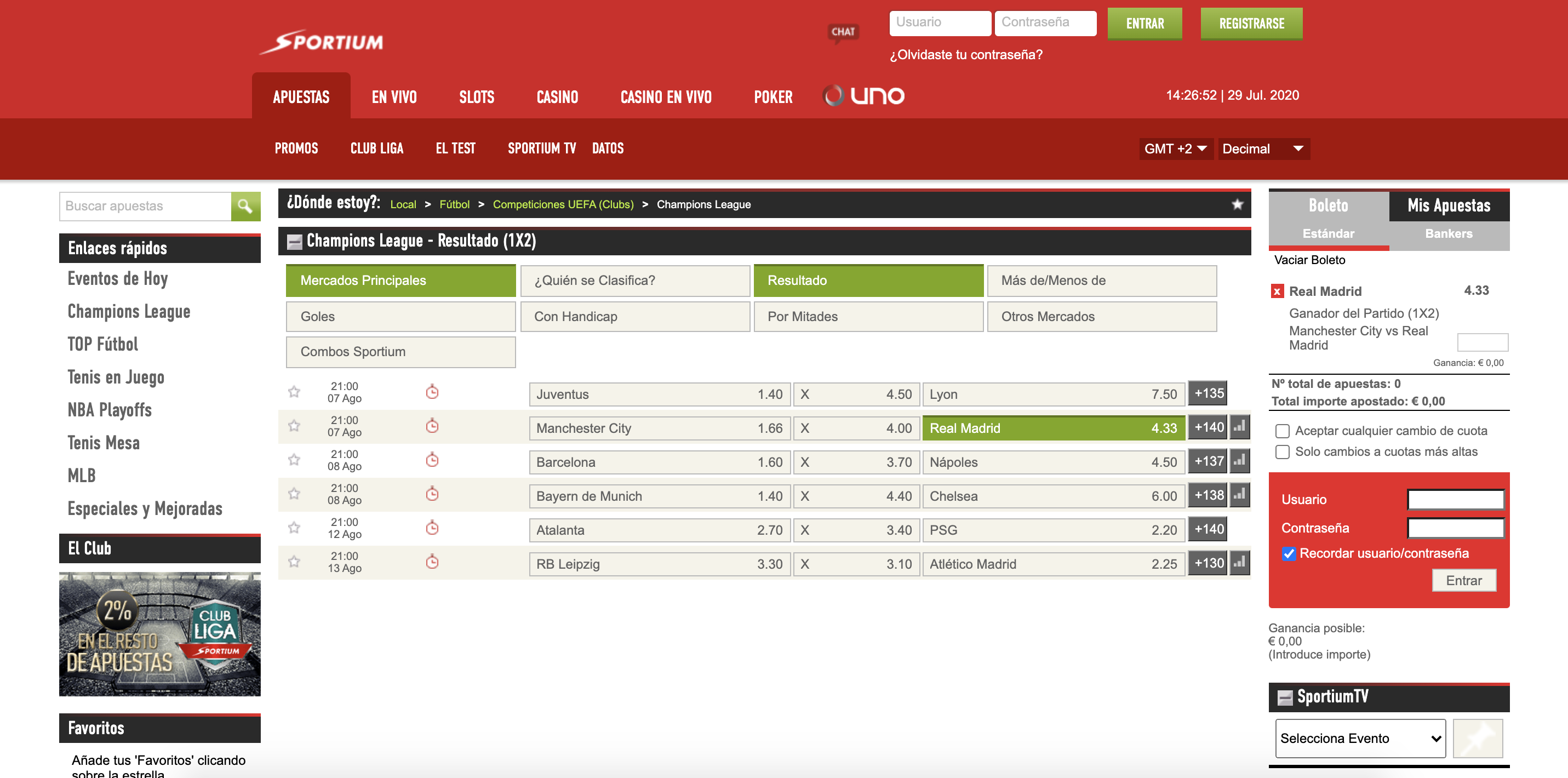Open the Selecciona Evento dropdown
The image size is (1568, 778).
click(x=1360, y=739)
